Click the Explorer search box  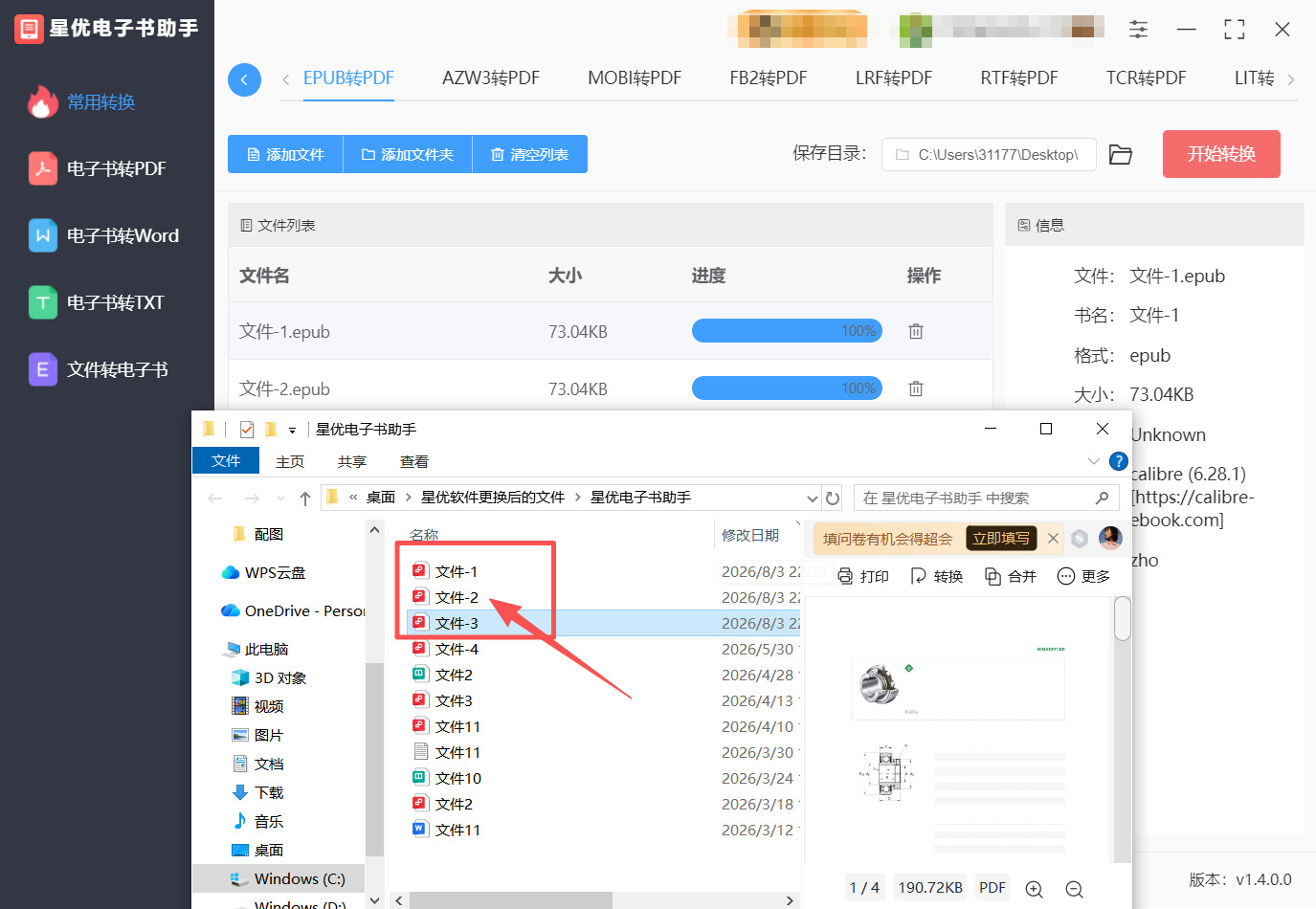[986, 498]
